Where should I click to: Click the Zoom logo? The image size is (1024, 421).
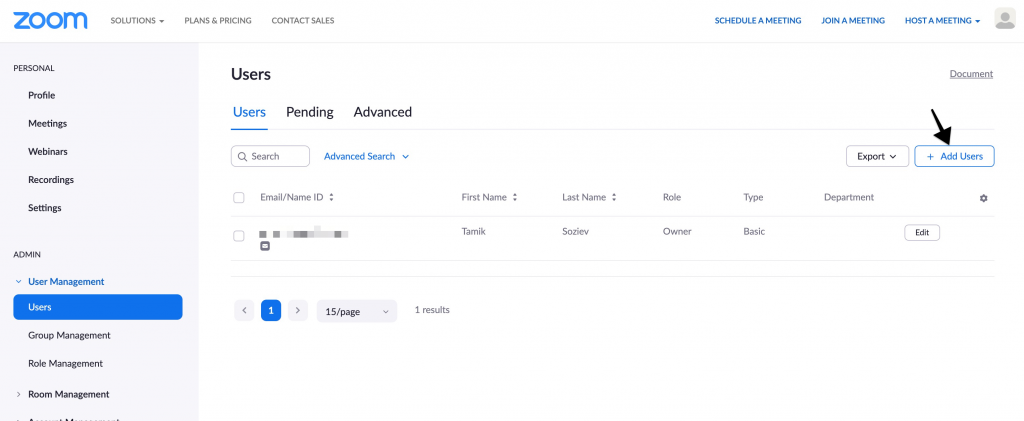click(50, 20)
